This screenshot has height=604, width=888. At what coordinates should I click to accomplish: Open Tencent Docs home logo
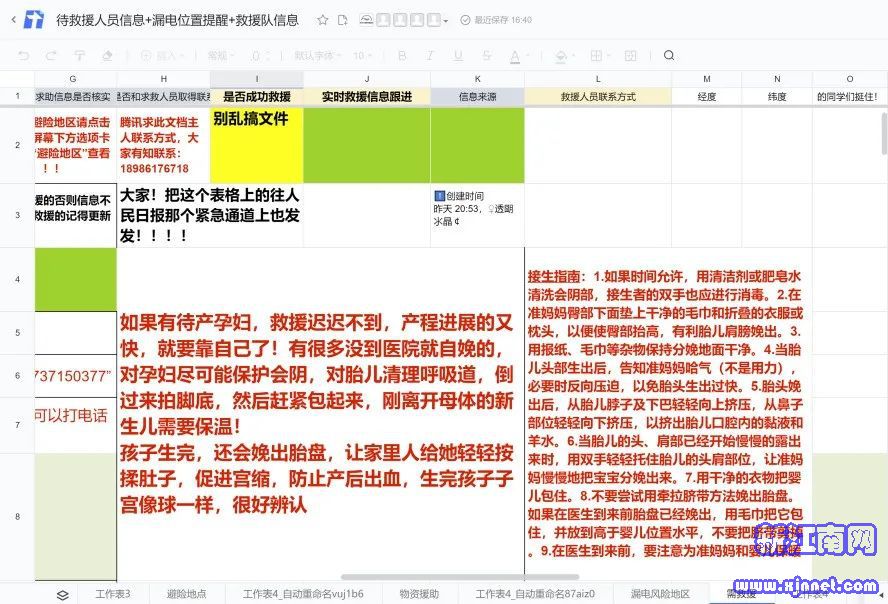click(x=33, y=20)
